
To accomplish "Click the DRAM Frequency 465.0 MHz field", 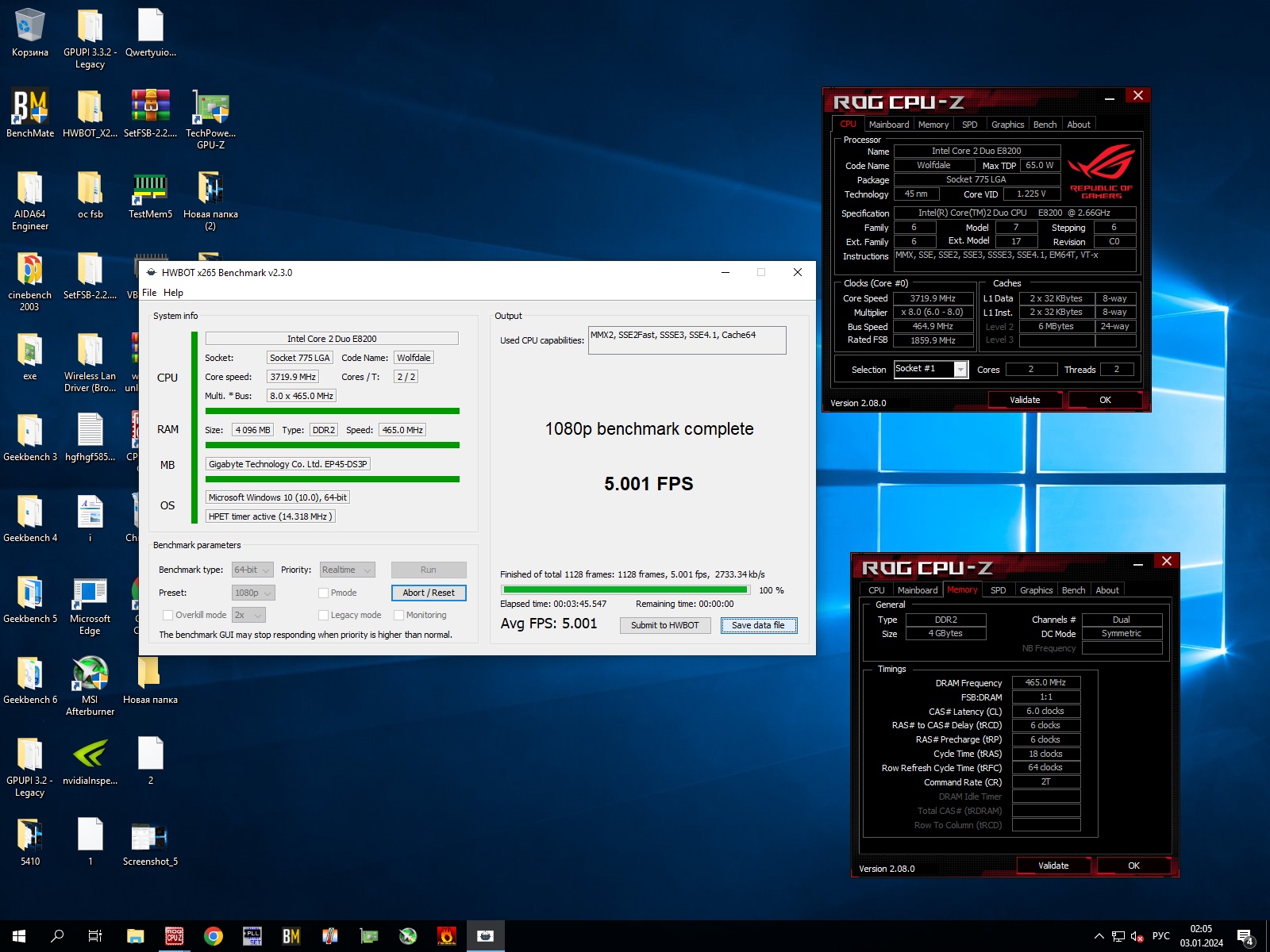I will (1045, 682).
